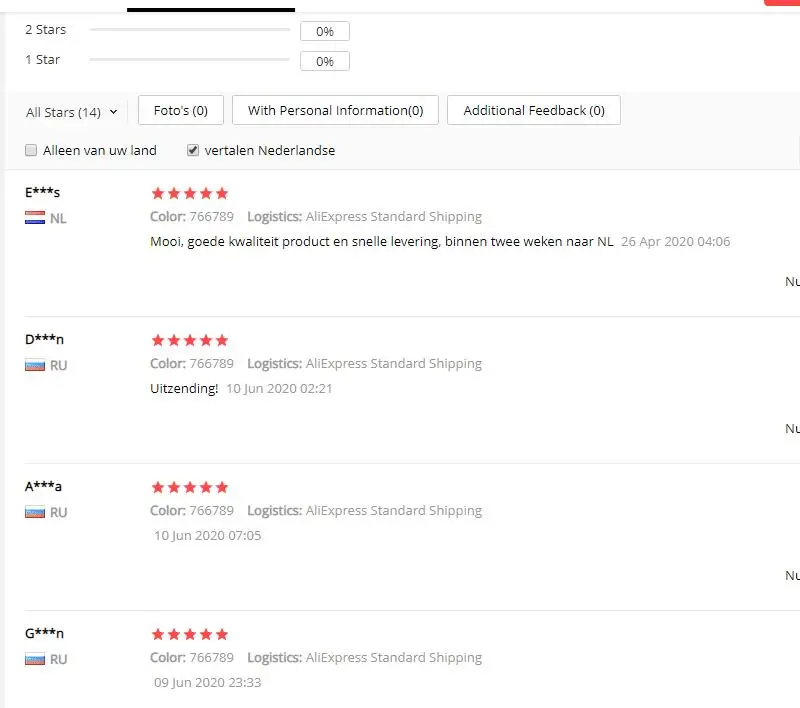The image size is (800, 708).
Task: Click the date 09 Jun 2020 23:33
Action: 208,682
